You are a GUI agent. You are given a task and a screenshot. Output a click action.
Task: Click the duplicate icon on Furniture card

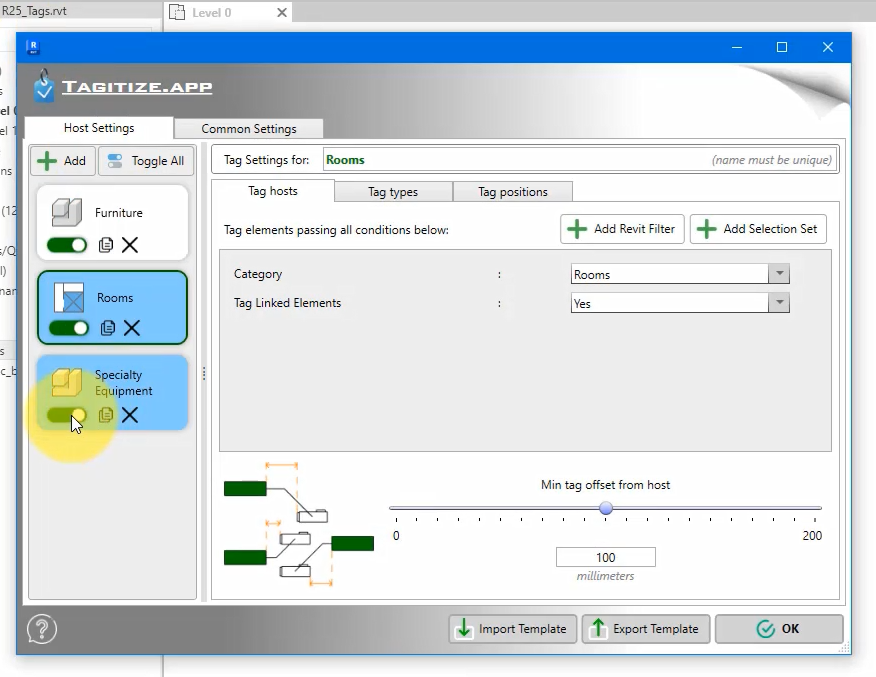point(106,245)
